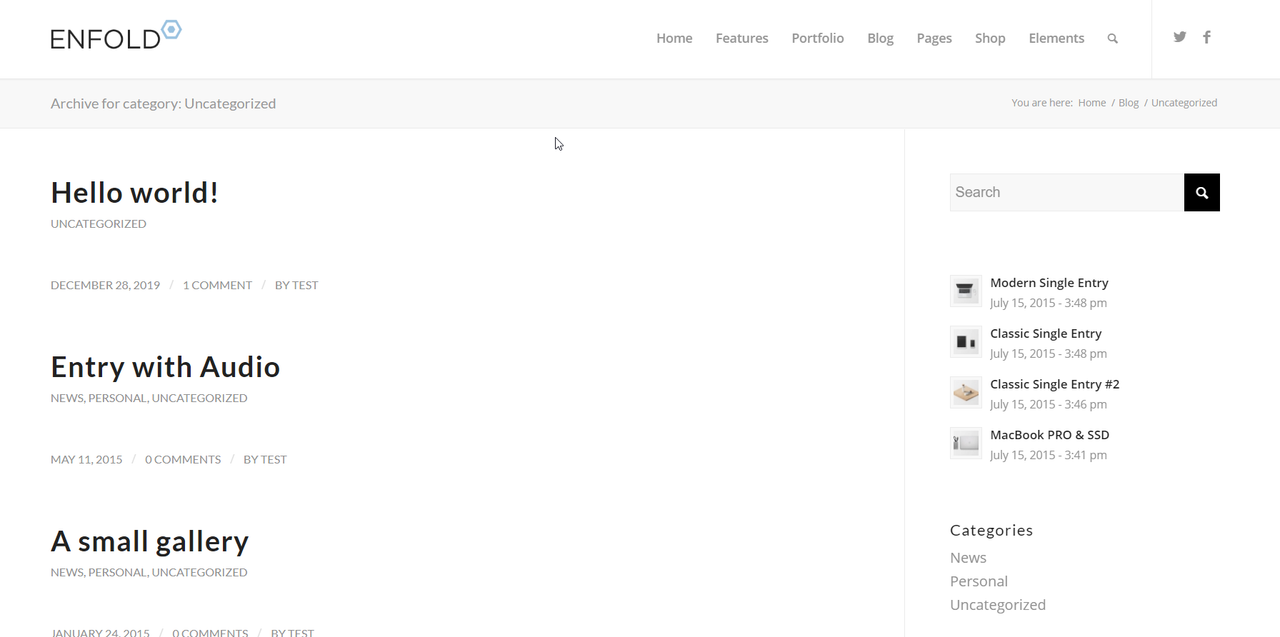
Task: Click the Enfold logo
Action: tap(116, 35)
